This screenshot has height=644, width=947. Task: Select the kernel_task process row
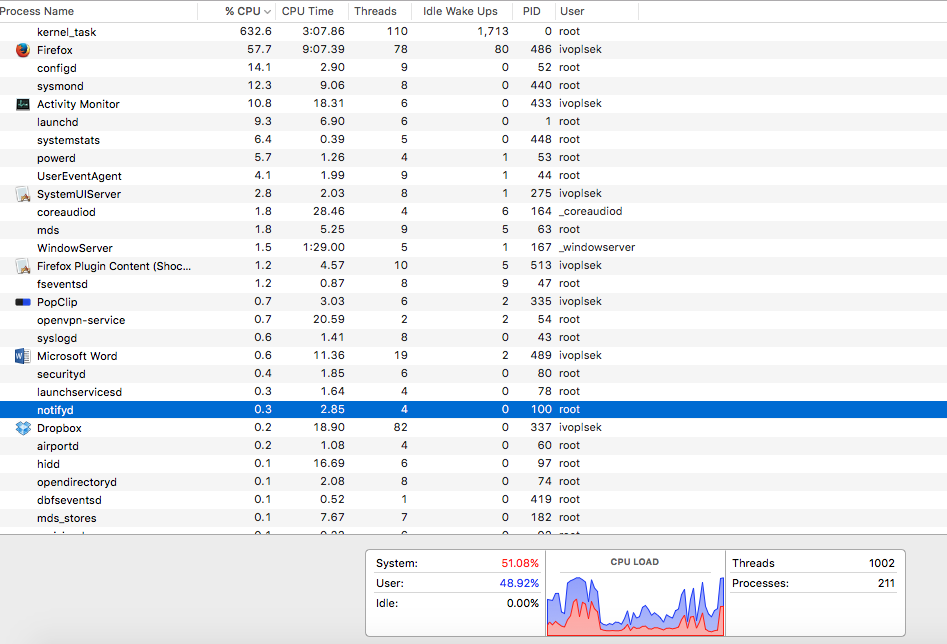point(474,31)
